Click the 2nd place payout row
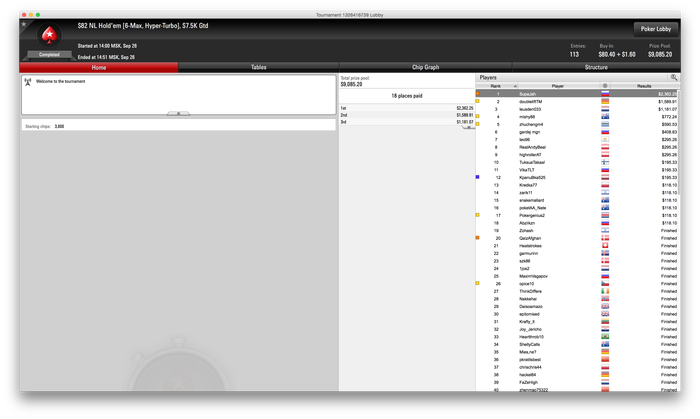Viewport: 700px width, 419px height. point(407,115)
